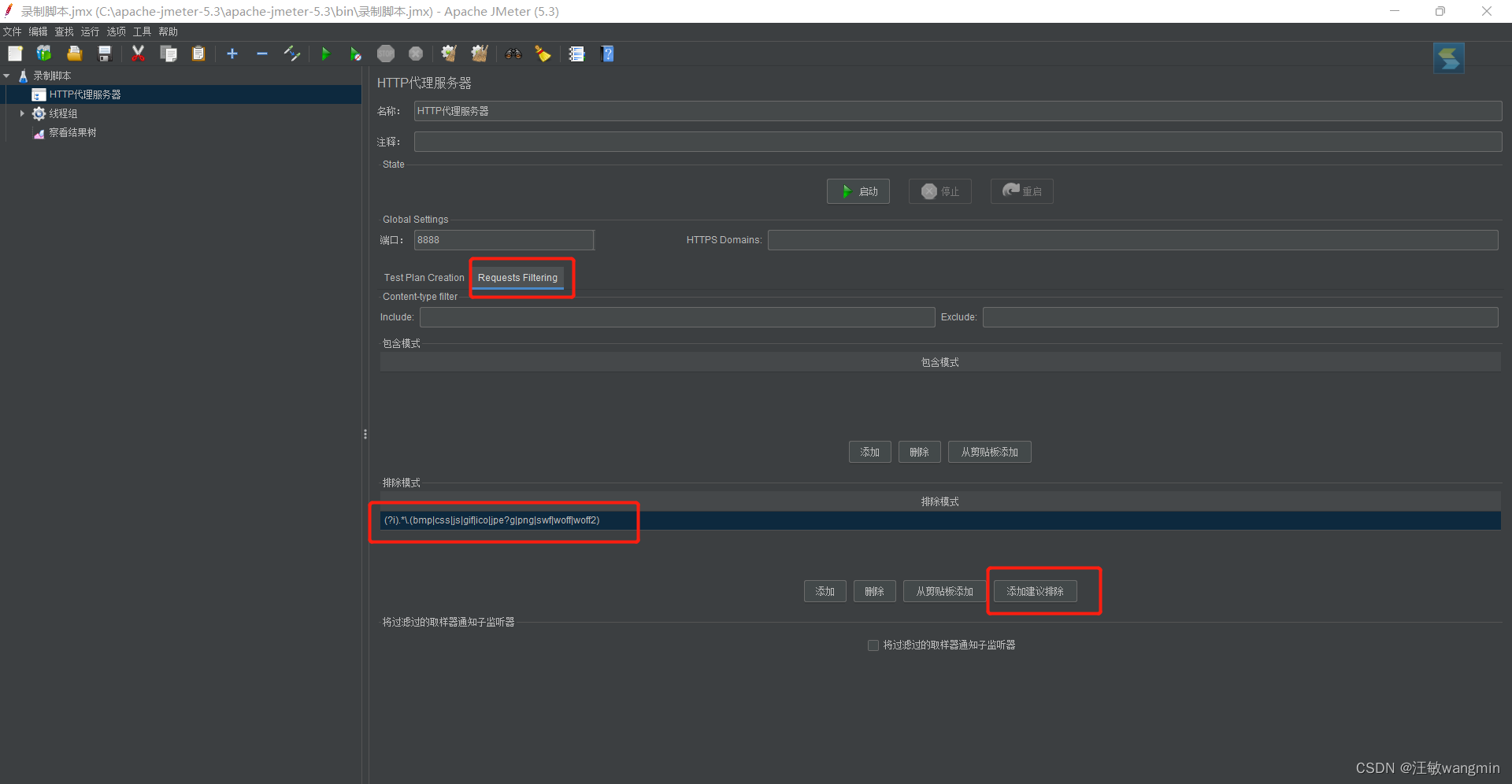Click the 重启 restart proxy button
Screen dimensions: 1512x784
[x=1021, y=191]
